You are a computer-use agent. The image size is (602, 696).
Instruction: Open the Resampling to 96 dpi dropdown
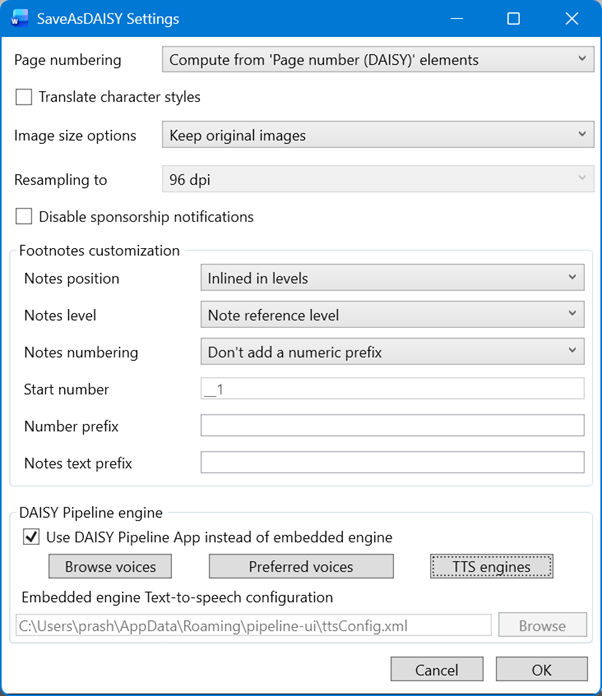378,179
